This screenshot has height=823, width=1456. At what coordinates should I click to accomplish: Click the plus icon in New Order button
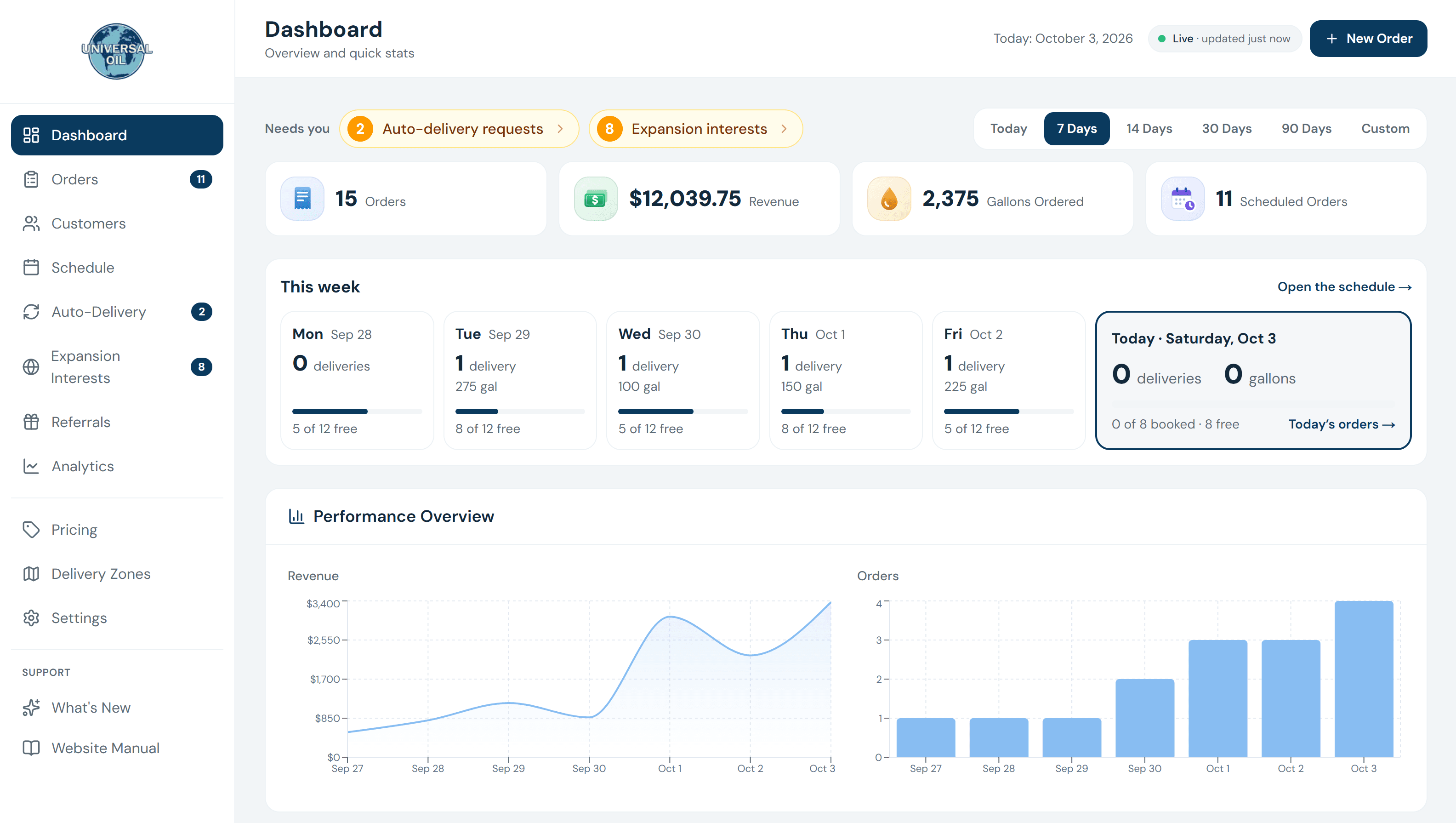1331,39
